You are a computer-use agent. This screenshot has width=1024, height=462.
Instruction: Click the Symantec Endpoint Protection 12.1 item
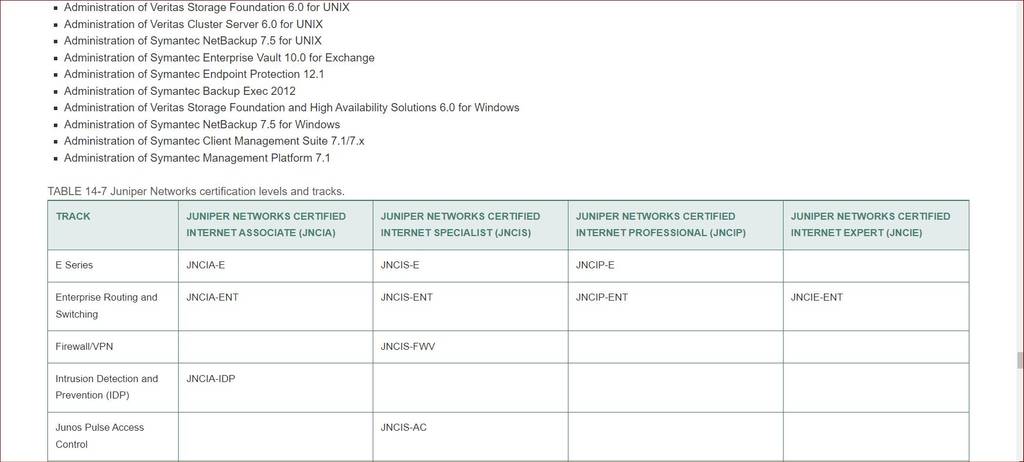[x=194, y=74]
